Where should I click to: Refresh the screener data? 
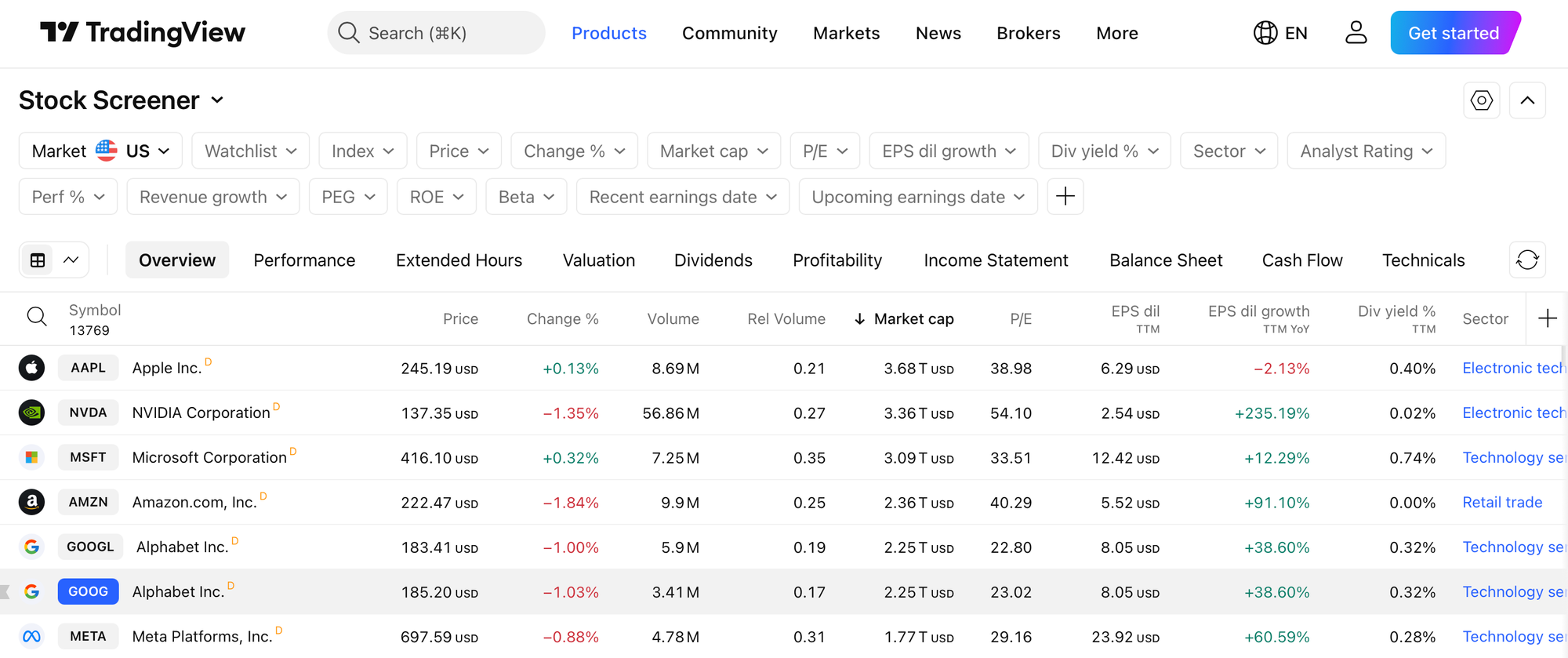point(1527,260)
